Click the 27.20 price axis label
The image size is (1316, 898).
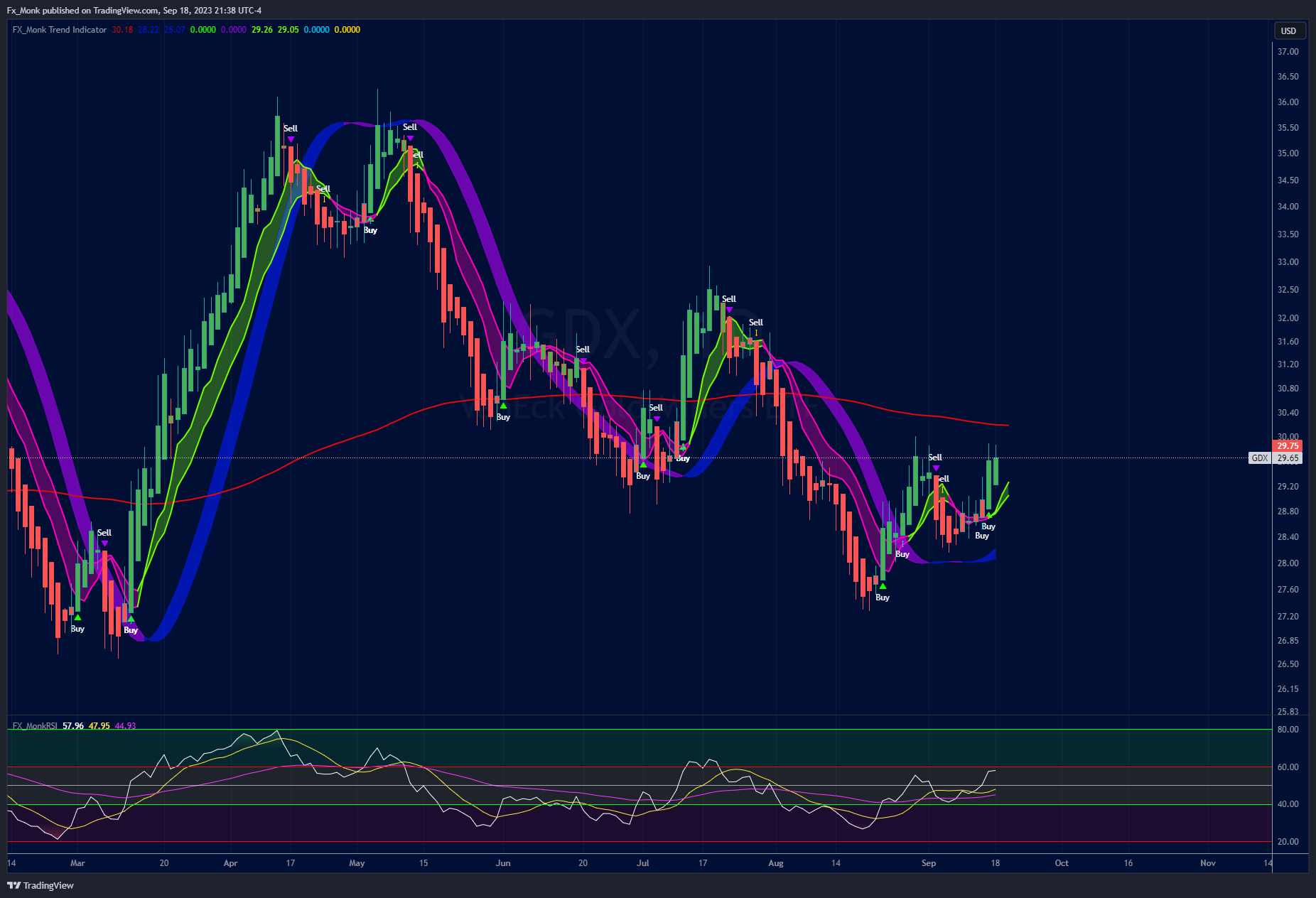pos(1288,617)
